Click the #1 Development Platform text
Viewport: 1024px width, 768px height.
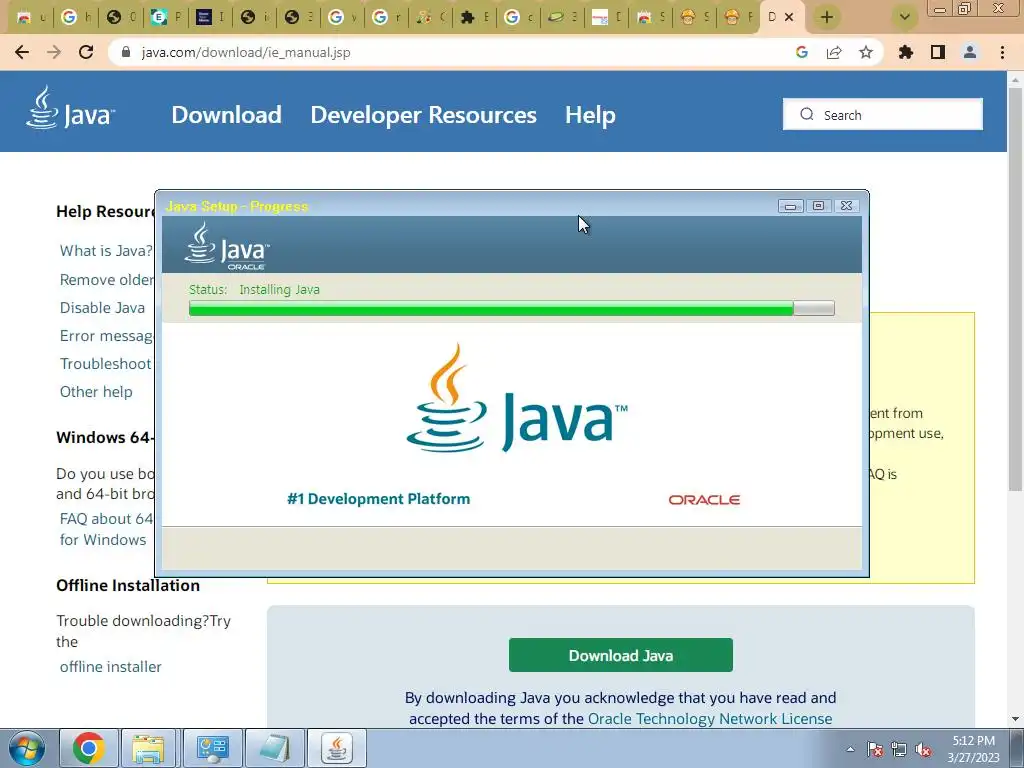pos(379,499)
